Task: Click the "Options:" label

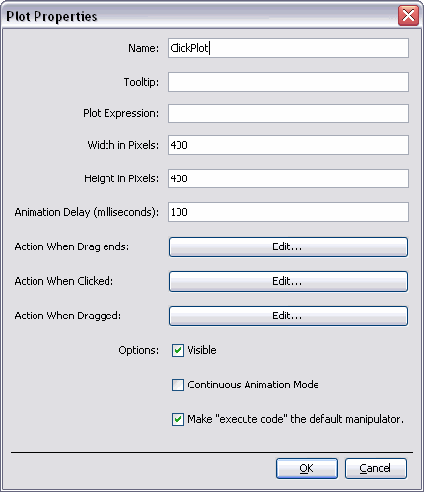Action: pos(139,350)
